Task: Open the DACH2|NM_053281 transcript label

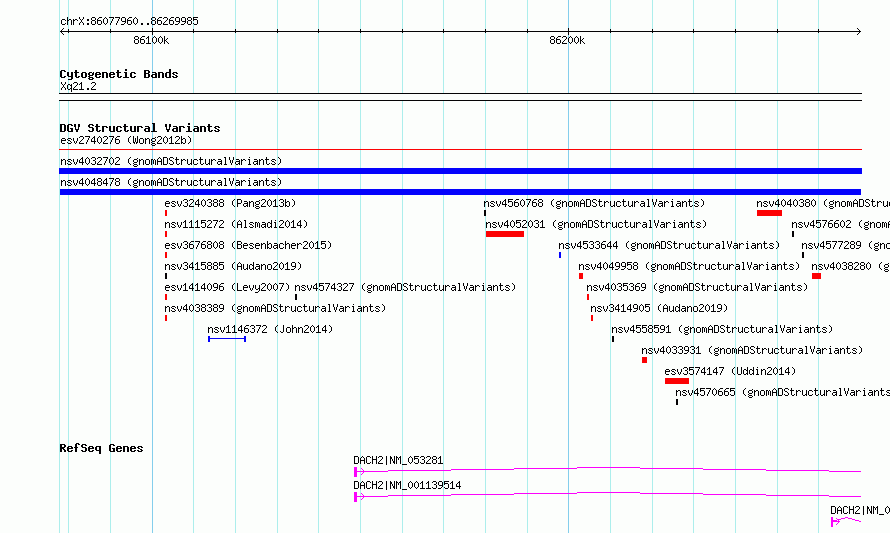Action: pos(398,460)
